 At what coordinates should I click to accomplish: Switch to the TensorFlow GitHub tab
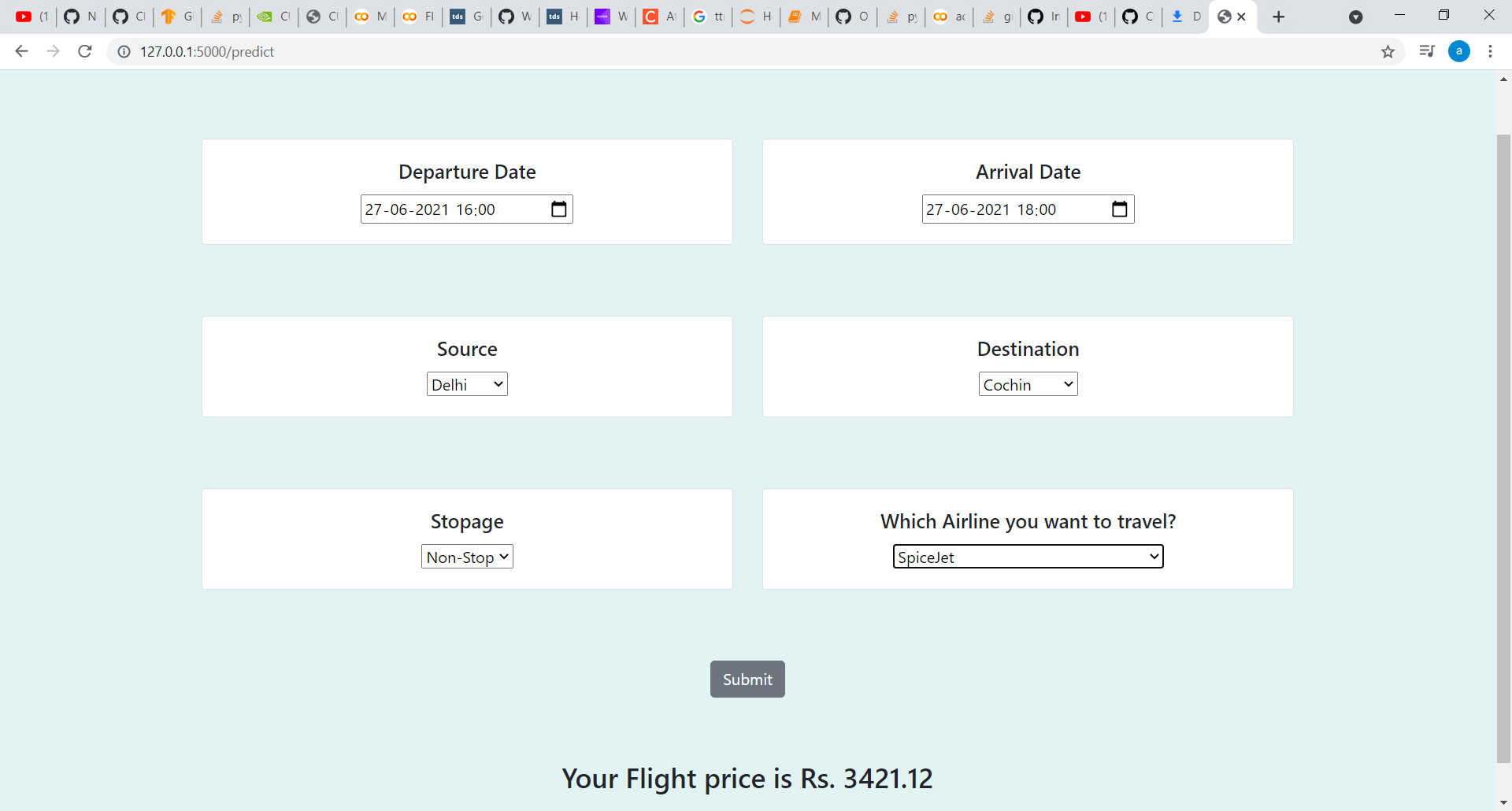point(177,16)
